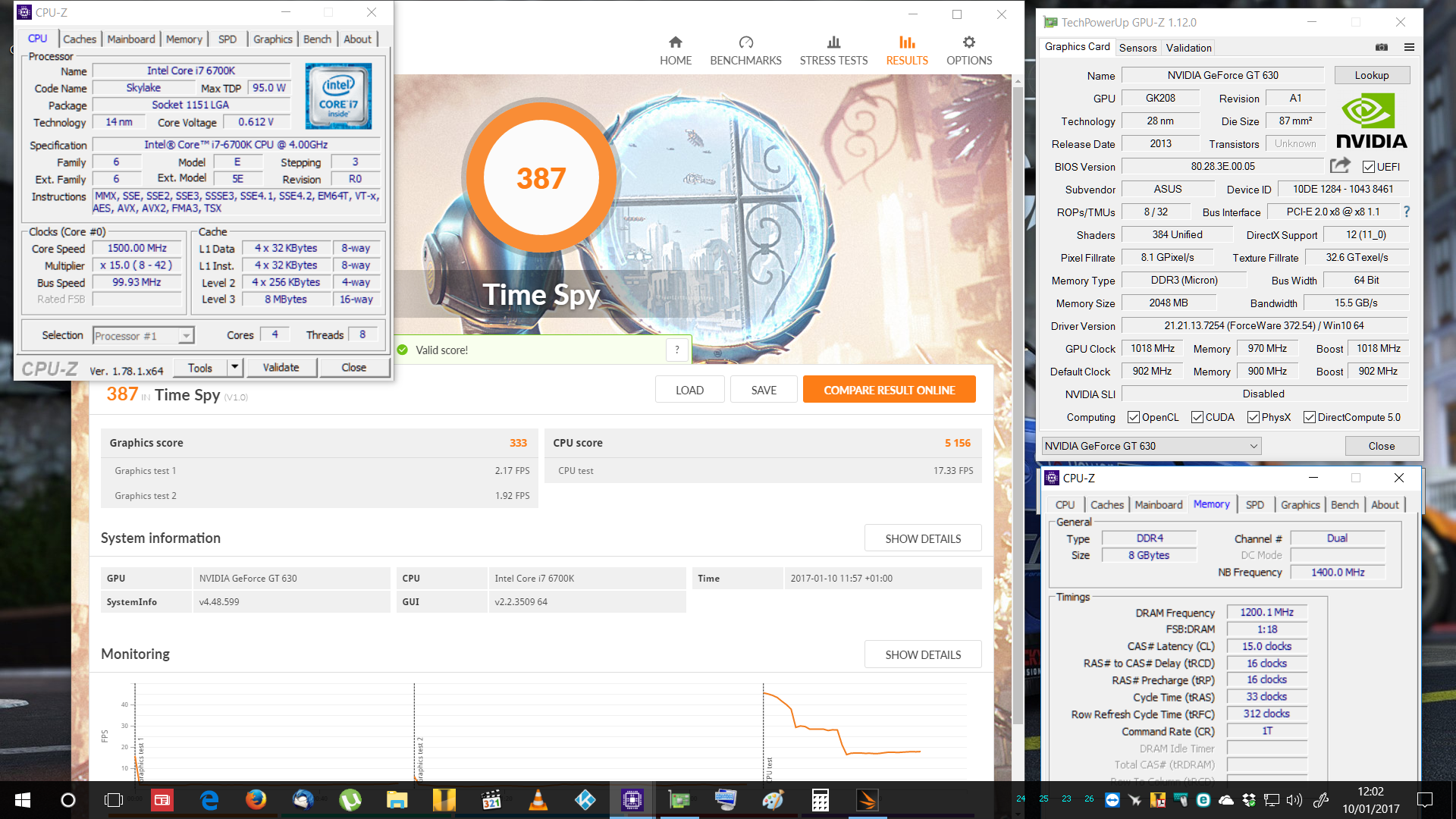Switch to 3DMark on the taskbar
Screen dimensions: 1456x819
868,800
